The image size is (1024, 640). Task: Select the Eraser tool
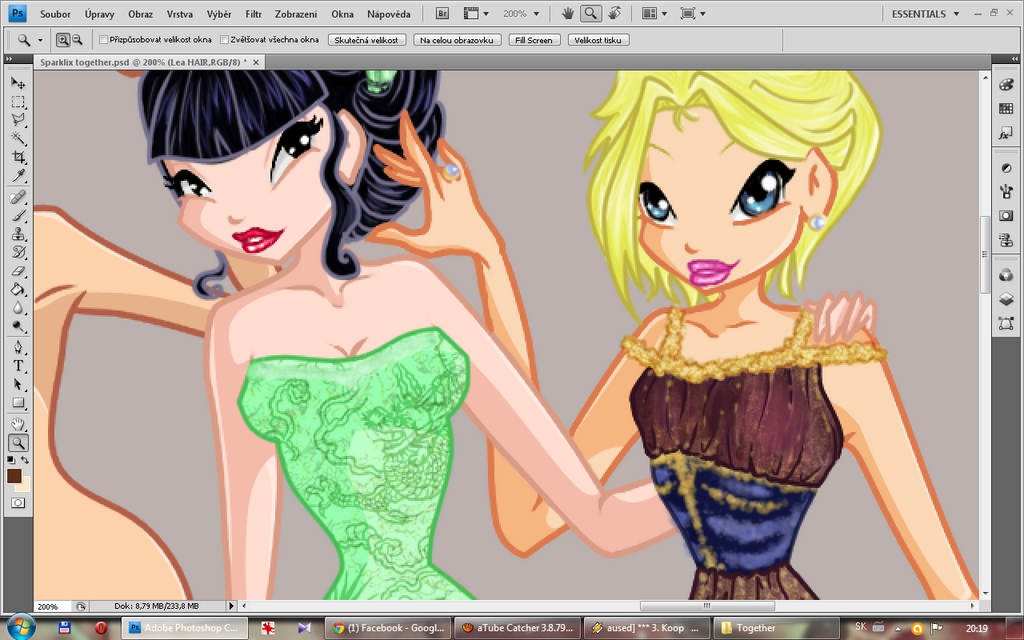coord(18,271)
